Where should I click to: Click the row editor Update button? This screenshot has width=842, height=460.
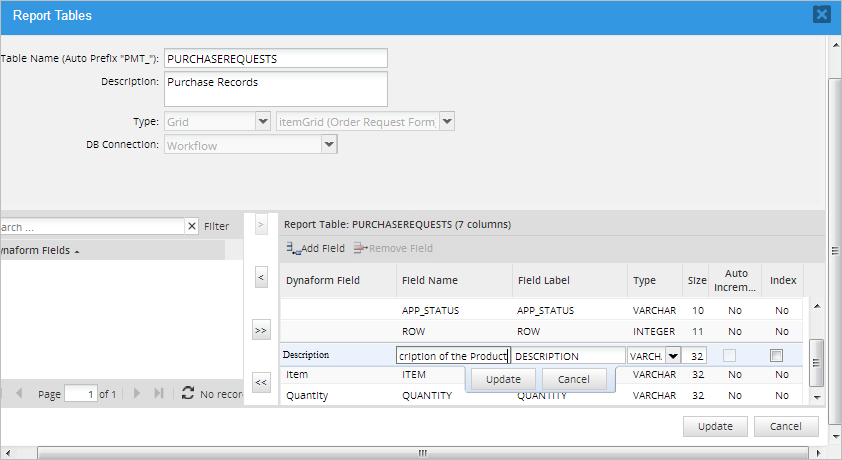(503, 380)
